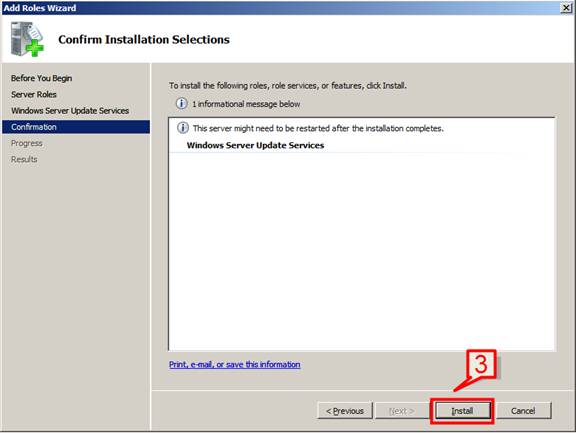576x433 pixels.
Task: Click the red number 3 callout annotation
Action: click(481, 364)
